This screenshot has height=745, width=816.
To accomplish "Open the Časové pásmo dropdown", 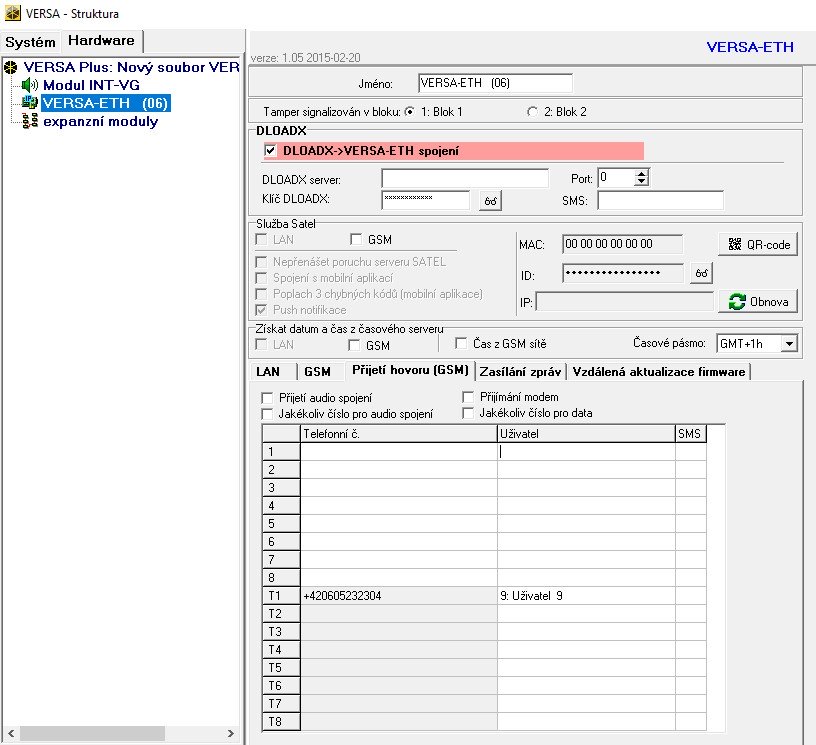I will click(789, 344).
